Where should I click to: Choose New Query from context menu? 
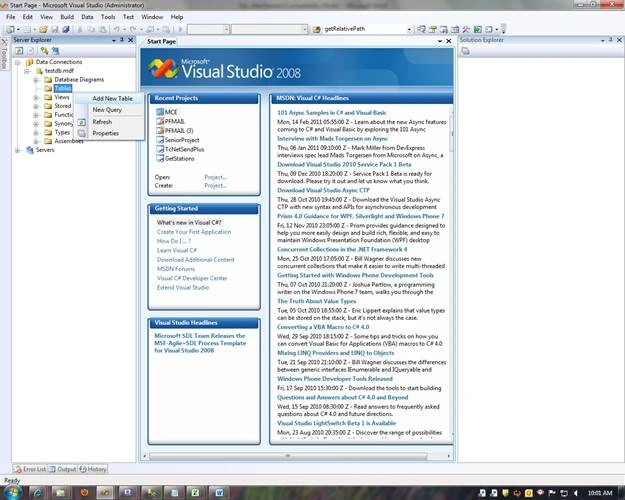coord(109,110)
